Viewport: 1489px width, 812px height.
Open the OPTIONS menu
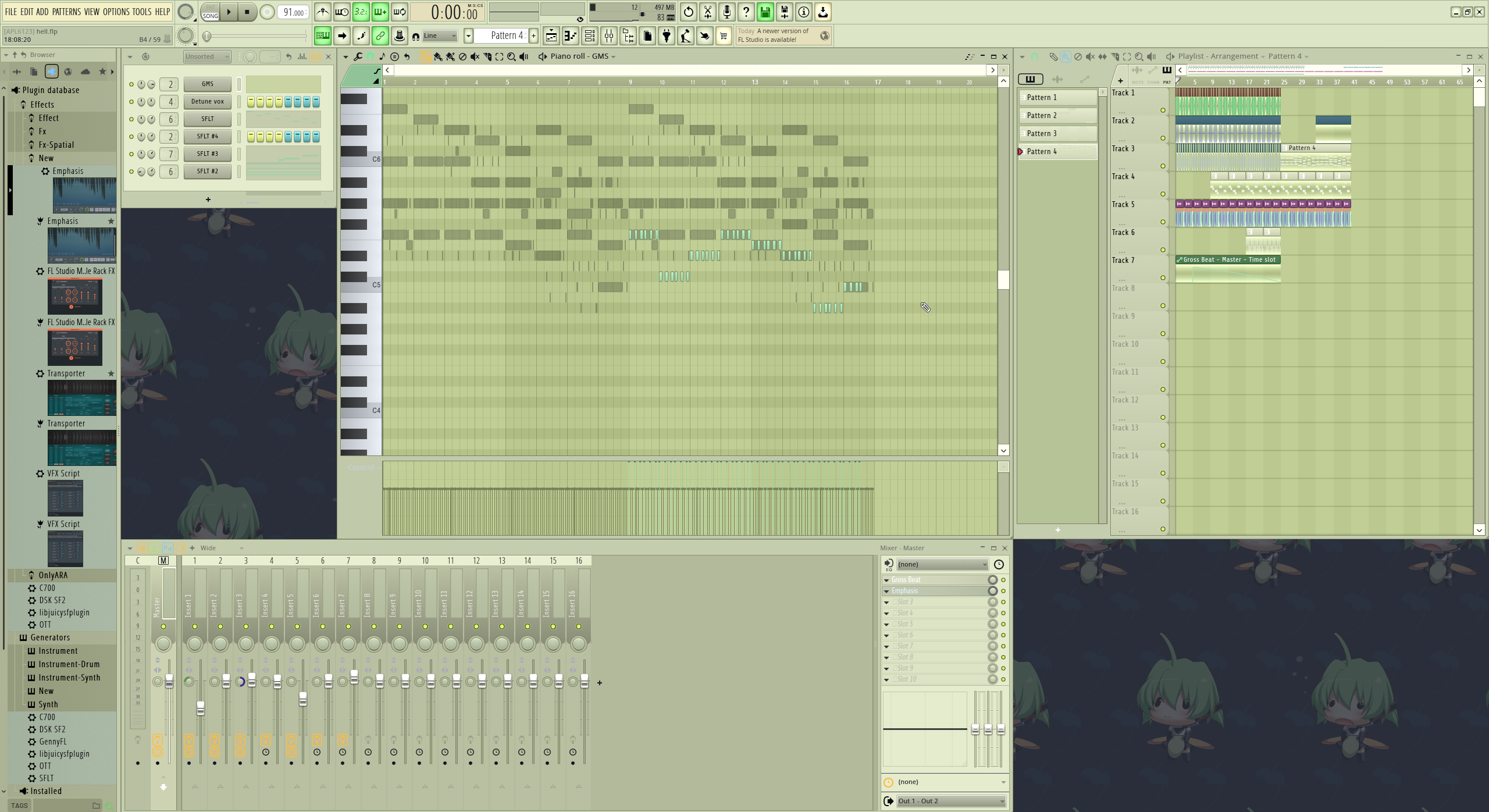(x=116, y=12)
